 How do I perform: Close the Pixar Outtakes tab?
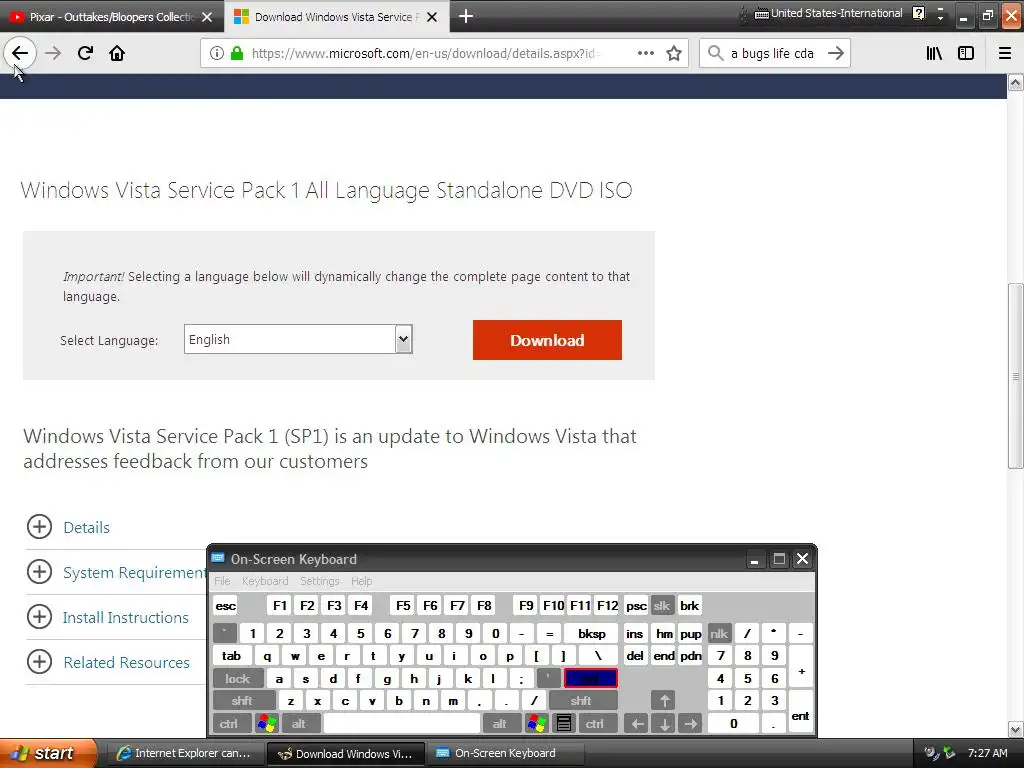pyautogui.click(x=207, y=17)
